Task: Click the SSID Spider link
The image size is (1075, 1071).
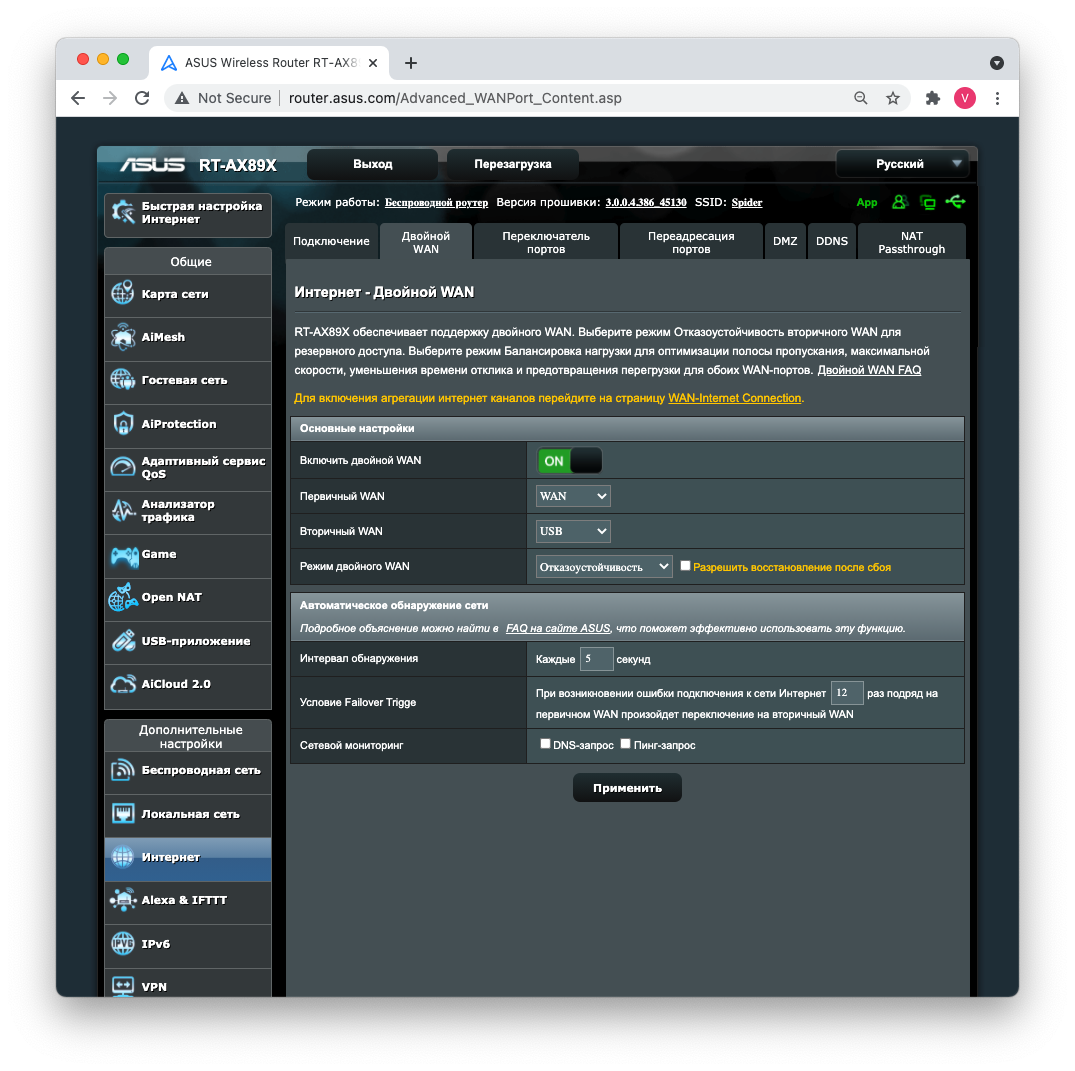Action: (747, 202)
